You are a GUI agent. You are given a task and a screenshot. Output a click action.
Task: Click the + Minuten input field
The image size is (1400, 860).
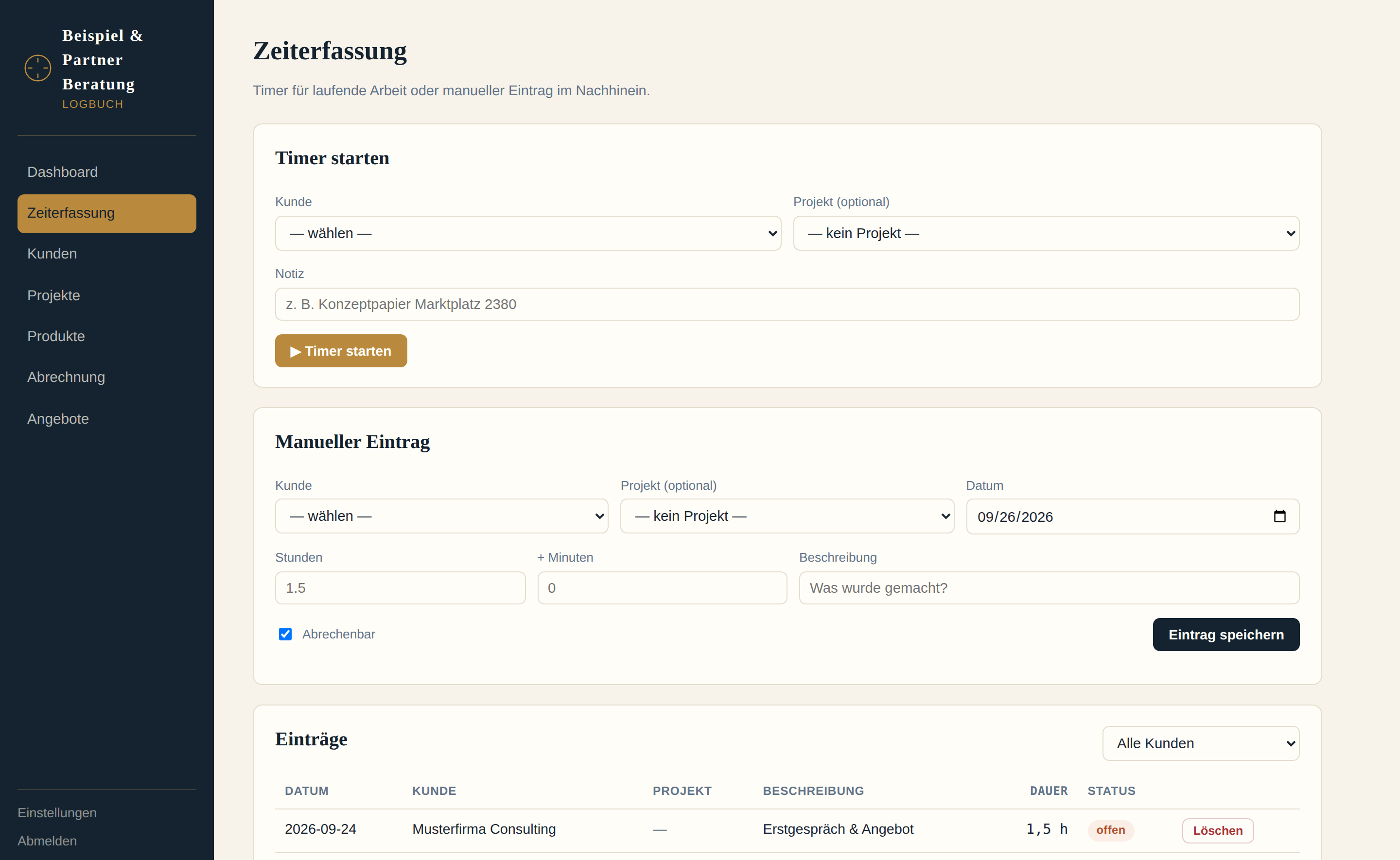pyautogui.click(x=662, y=587)
